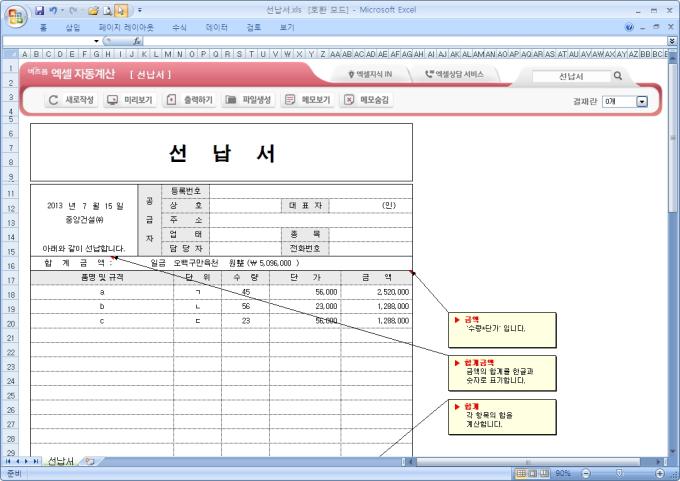Image resolution: width=680 pixels, height=481 pixels.
Task: Click the previous sheet tab scroll arrow
Action: (18, 461)
